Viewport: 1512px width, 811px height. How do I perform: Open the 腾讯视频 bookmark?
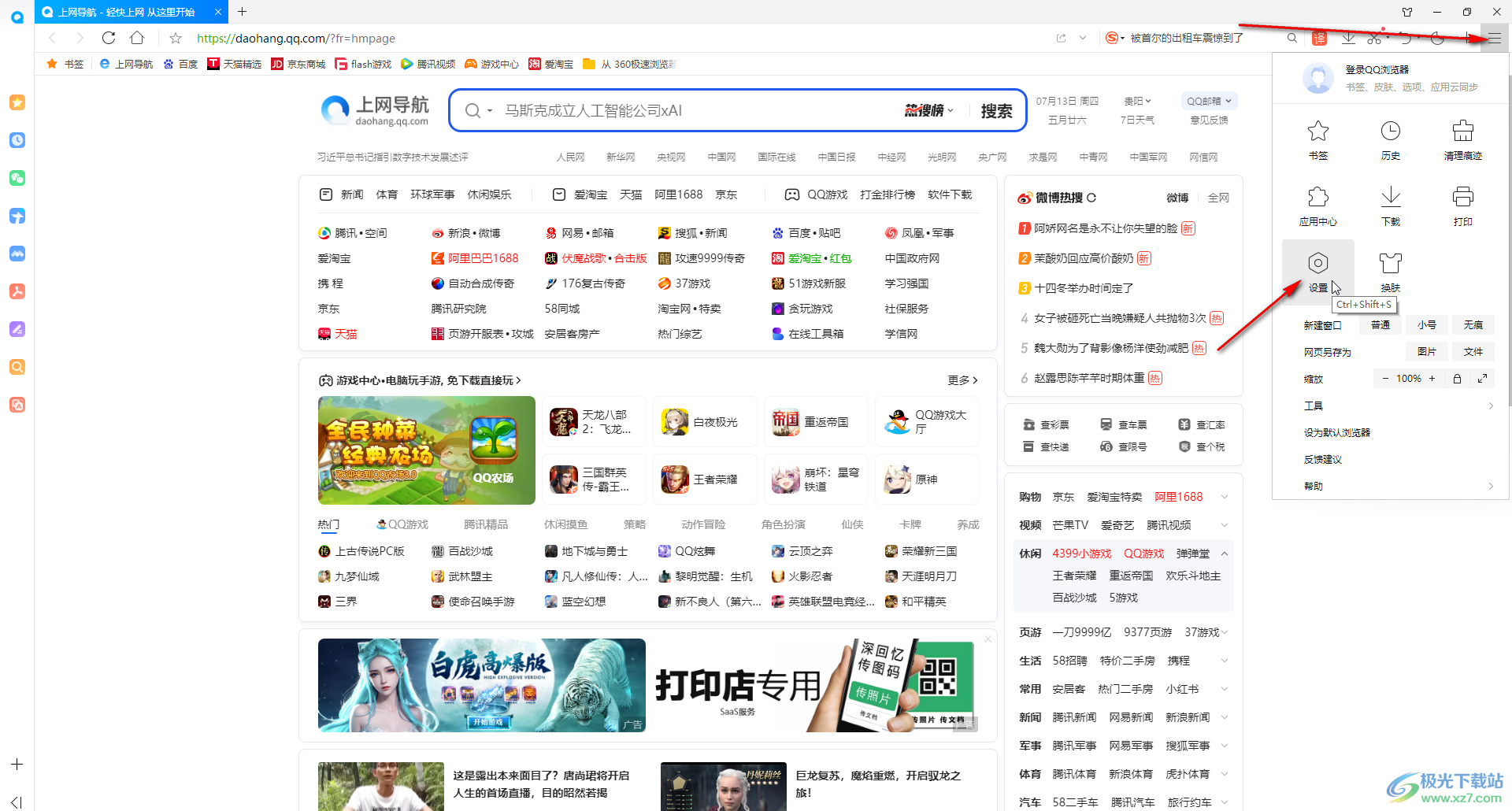pos(428,64)
